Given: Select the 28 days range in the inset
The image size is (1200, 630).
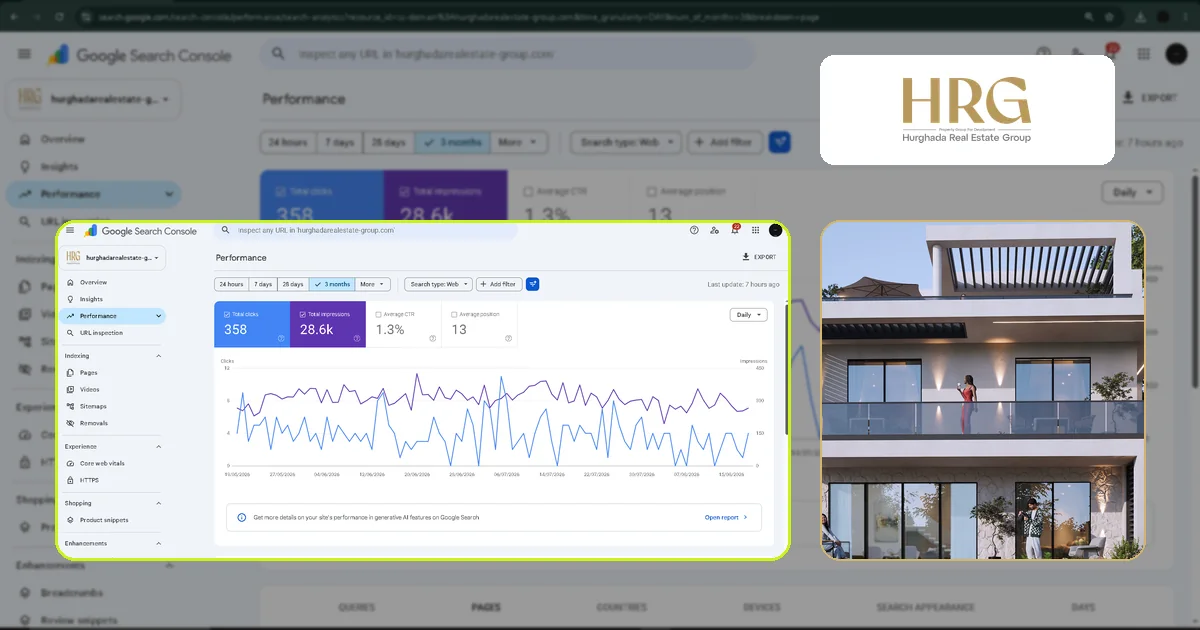Looking at the screenshot, I should click(293, 284).
